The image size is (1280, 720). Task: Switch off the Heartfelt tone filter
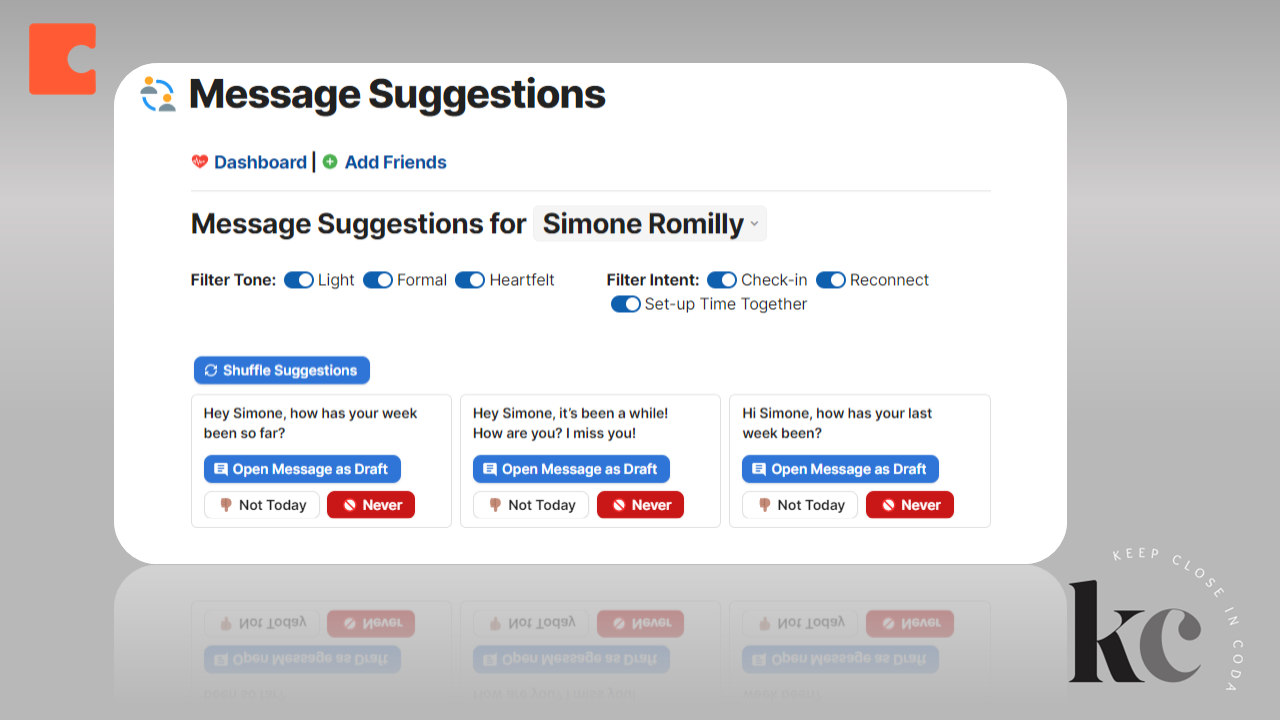(x=470, y=280)
